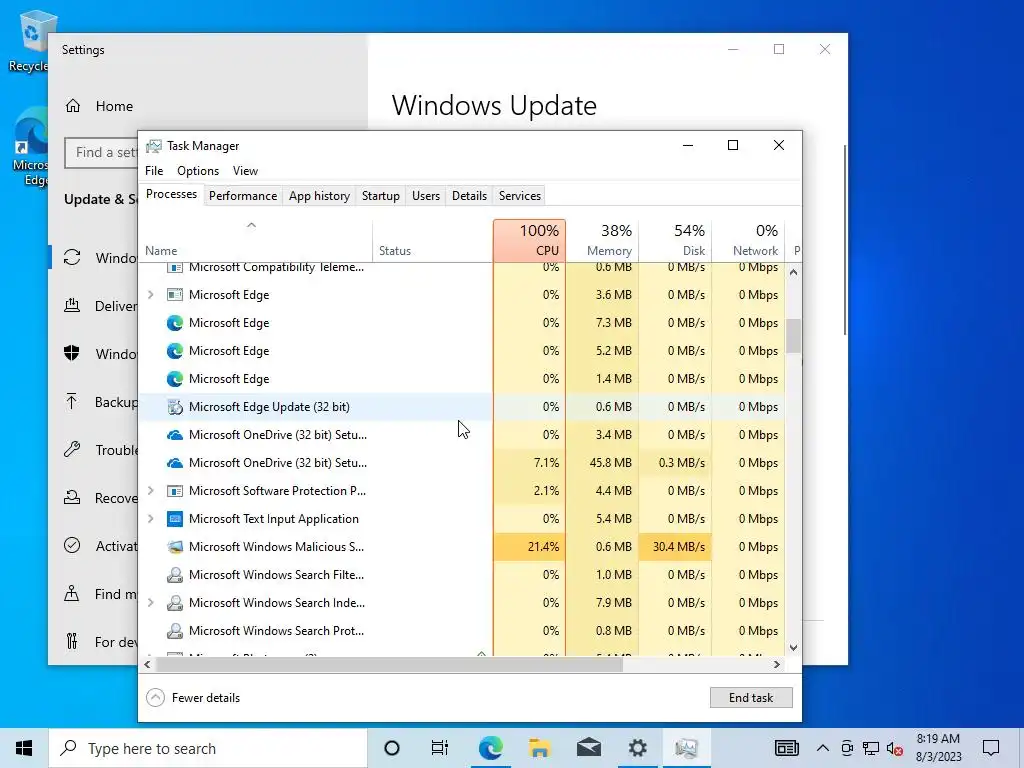Switch to the Performance tab
Screen dimensions: 1024x768
[x=243, y=196]
